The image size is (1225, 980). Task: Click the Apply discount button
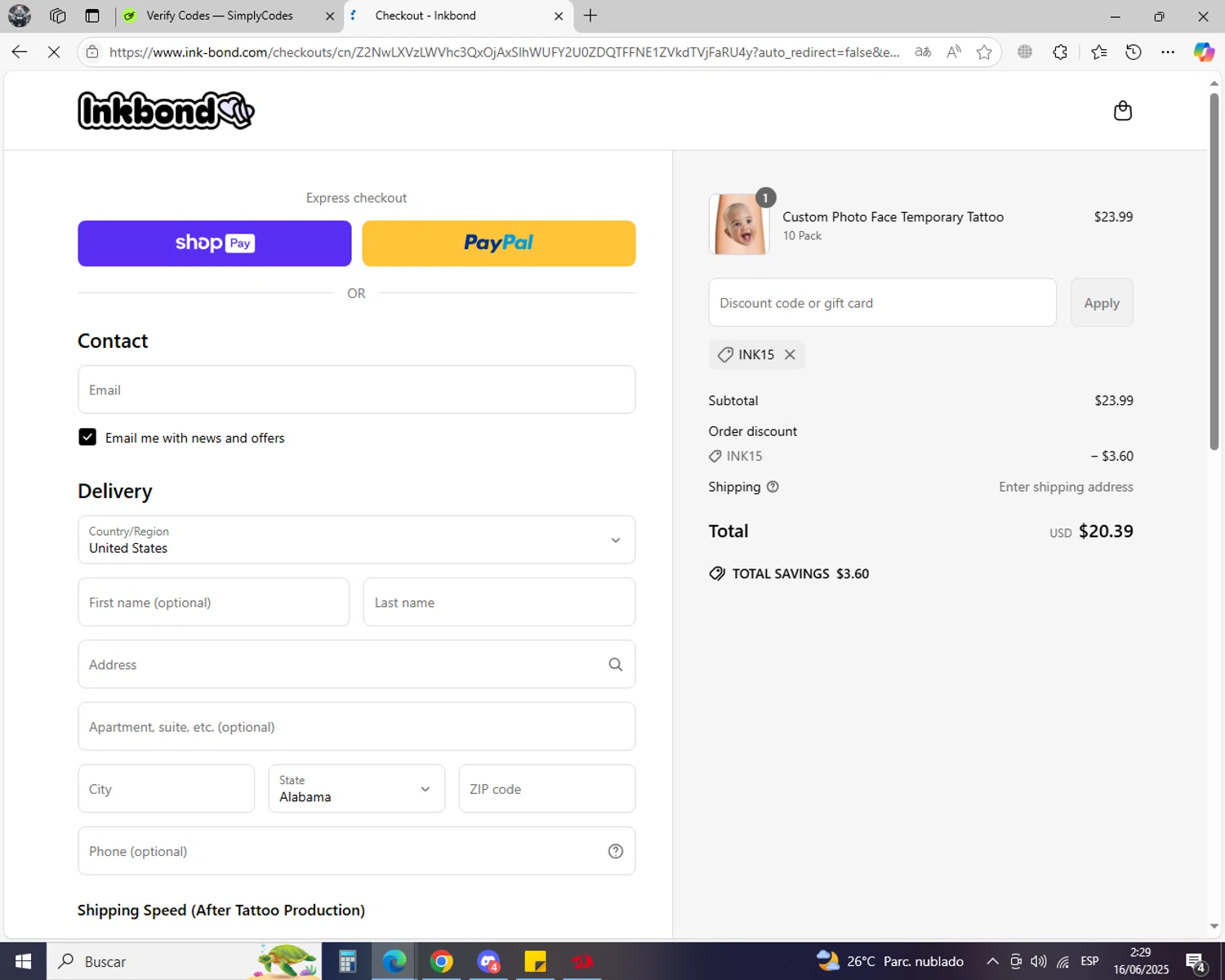point(1102,302)
